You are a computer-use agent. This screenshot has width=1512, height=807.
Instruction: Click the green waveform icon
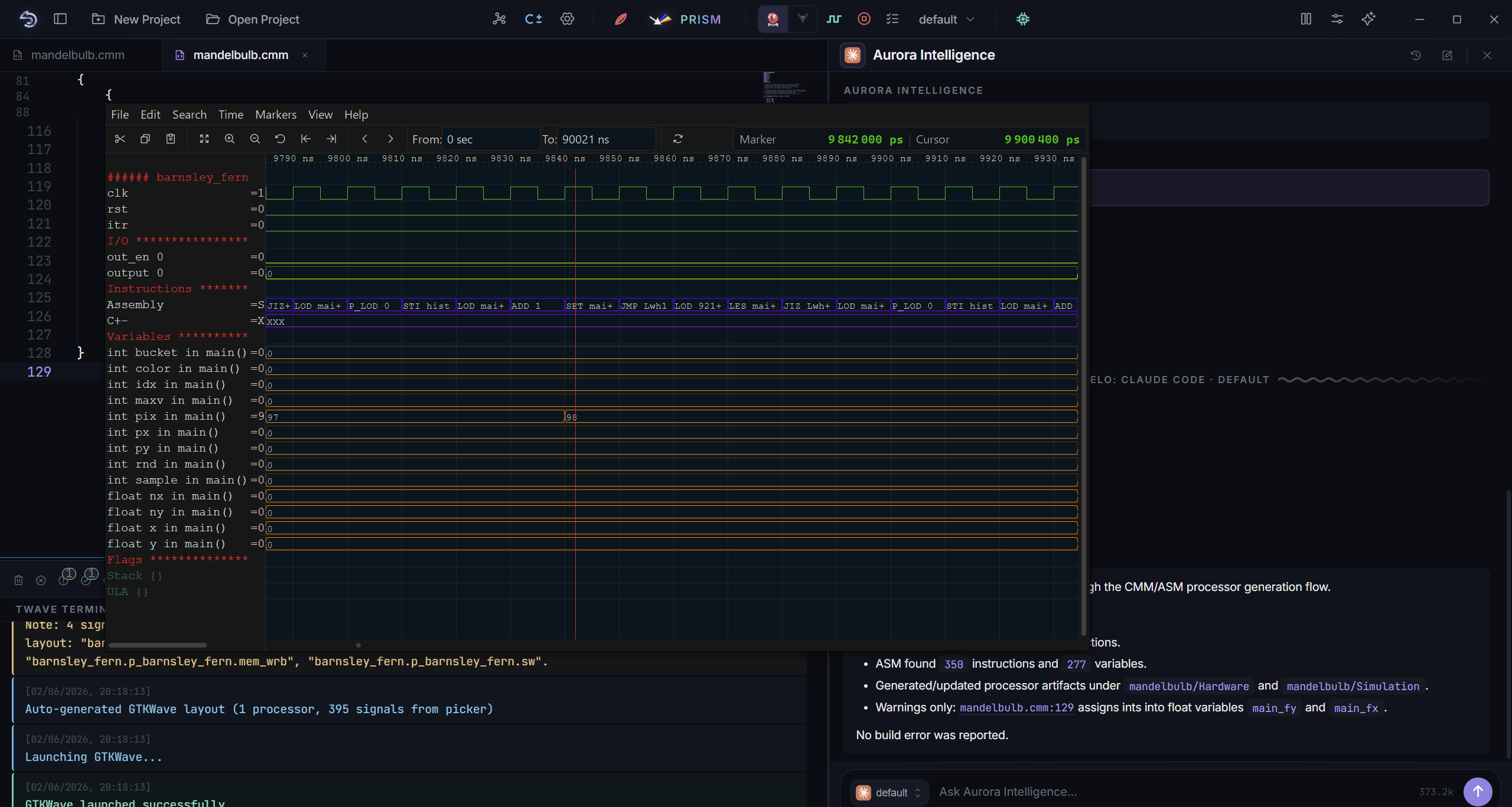834,19
